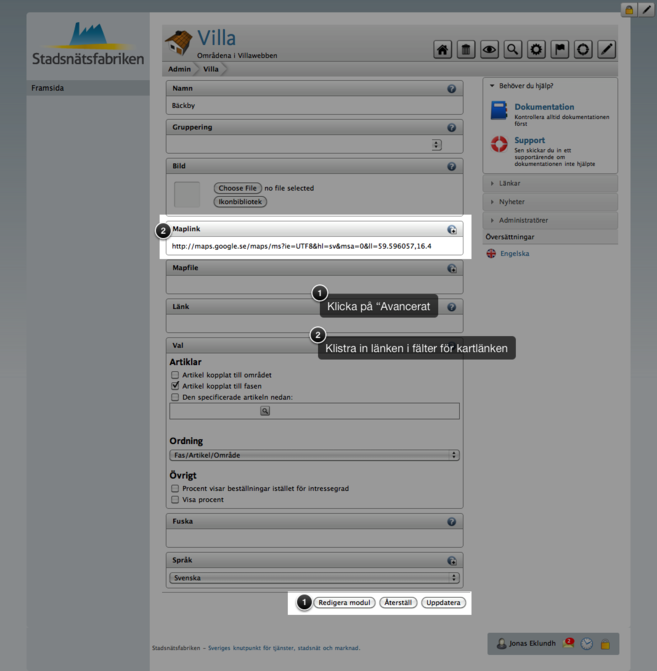Open the messages icon with red badge
657x671 pixels.
(569, 643)
